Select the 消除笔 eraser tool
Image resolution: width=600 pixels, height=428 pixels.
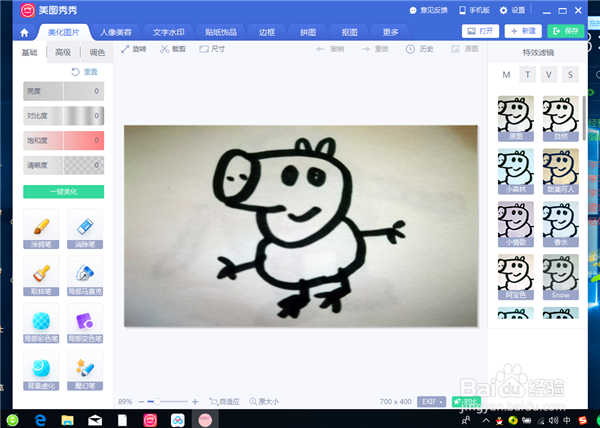85,229
